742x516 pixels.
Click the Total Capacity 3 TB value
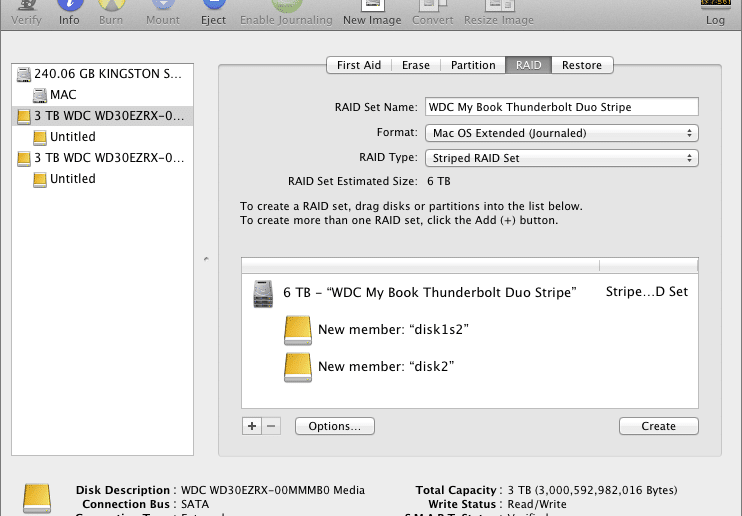click(x=592, y=490)
